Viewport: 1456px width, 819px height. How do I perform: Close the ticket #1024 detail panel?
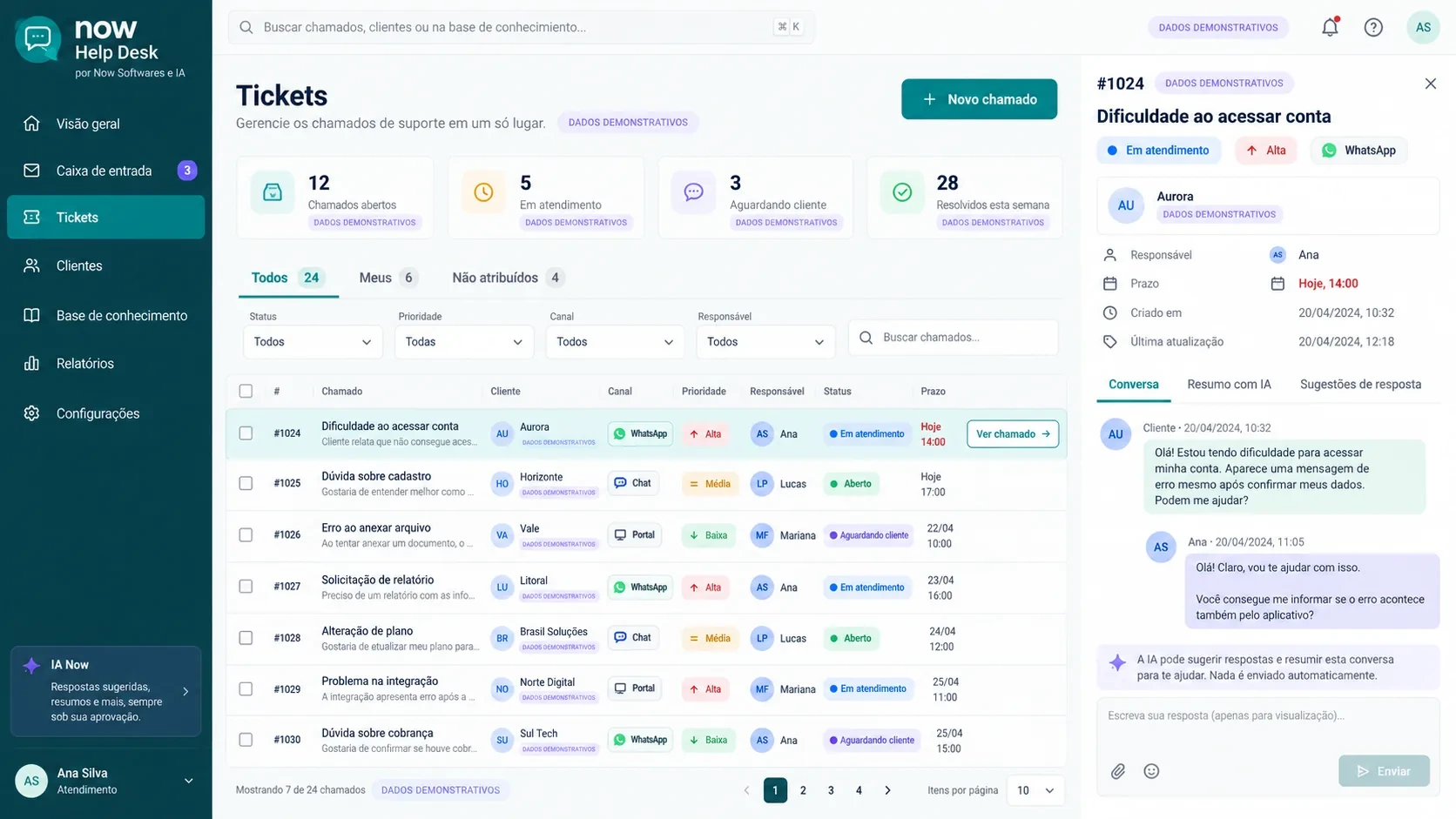1431,84
